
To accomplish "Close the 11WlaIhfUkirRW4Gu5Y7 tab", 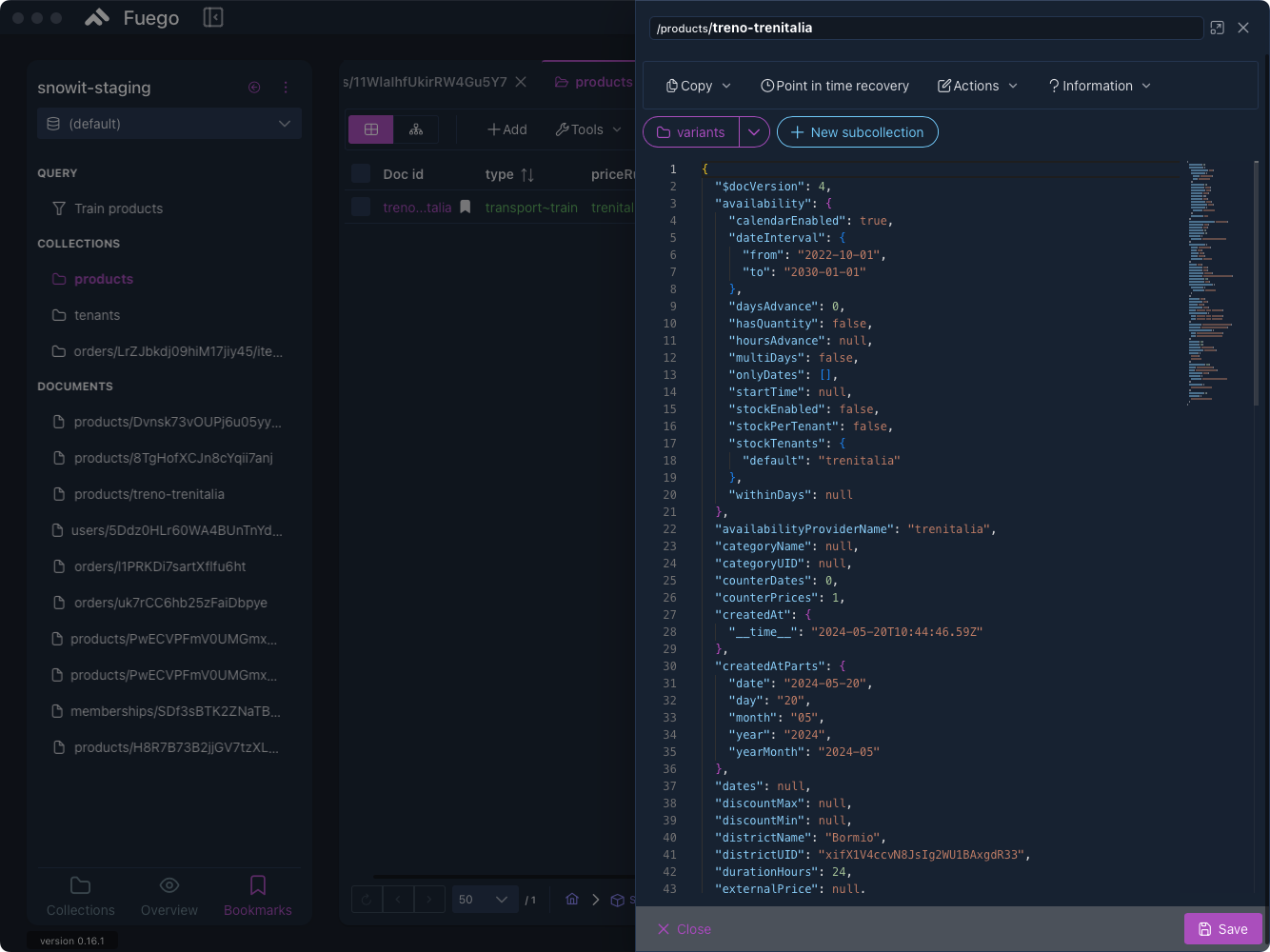I will [521, 82].
